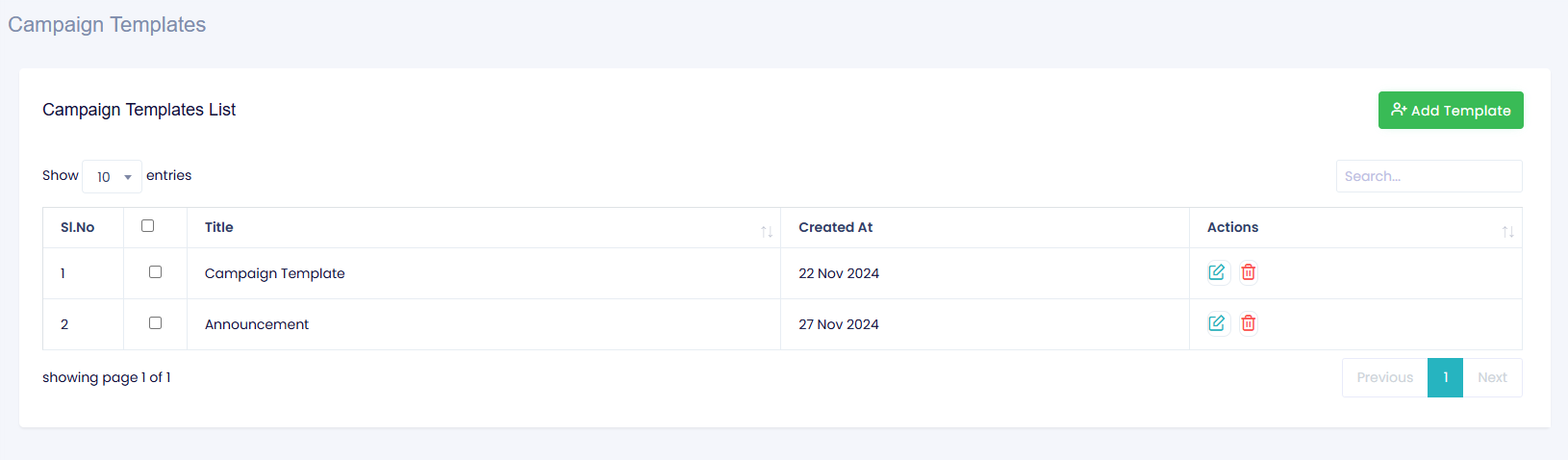Select page 1 in pagination
This screenshot has height=460, width=1568.
1445,377
